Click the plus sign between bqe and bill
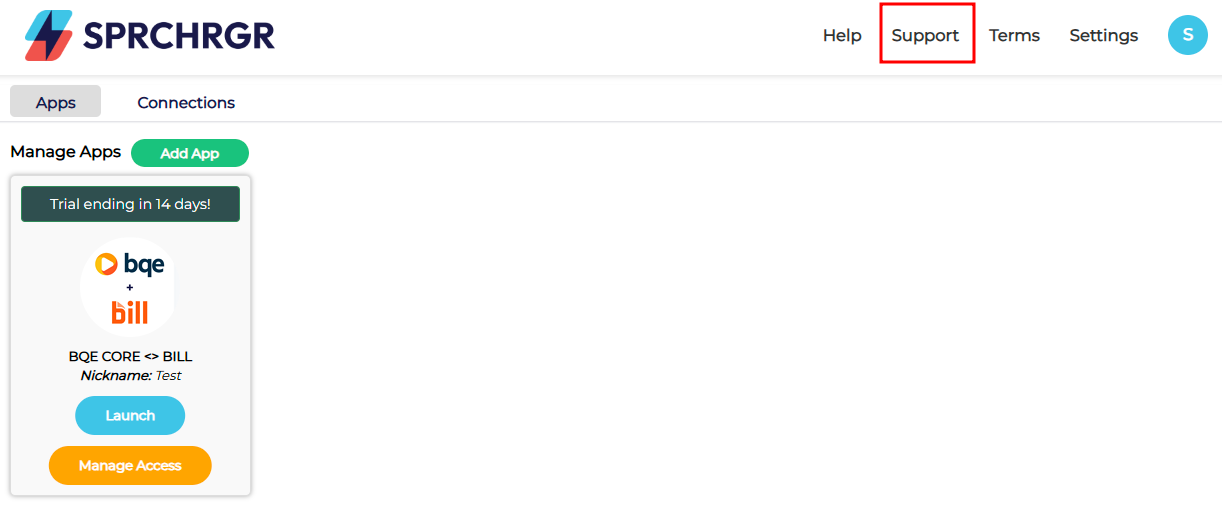Viewport: 1222px width, 522px height. click(x=130, y=288)
